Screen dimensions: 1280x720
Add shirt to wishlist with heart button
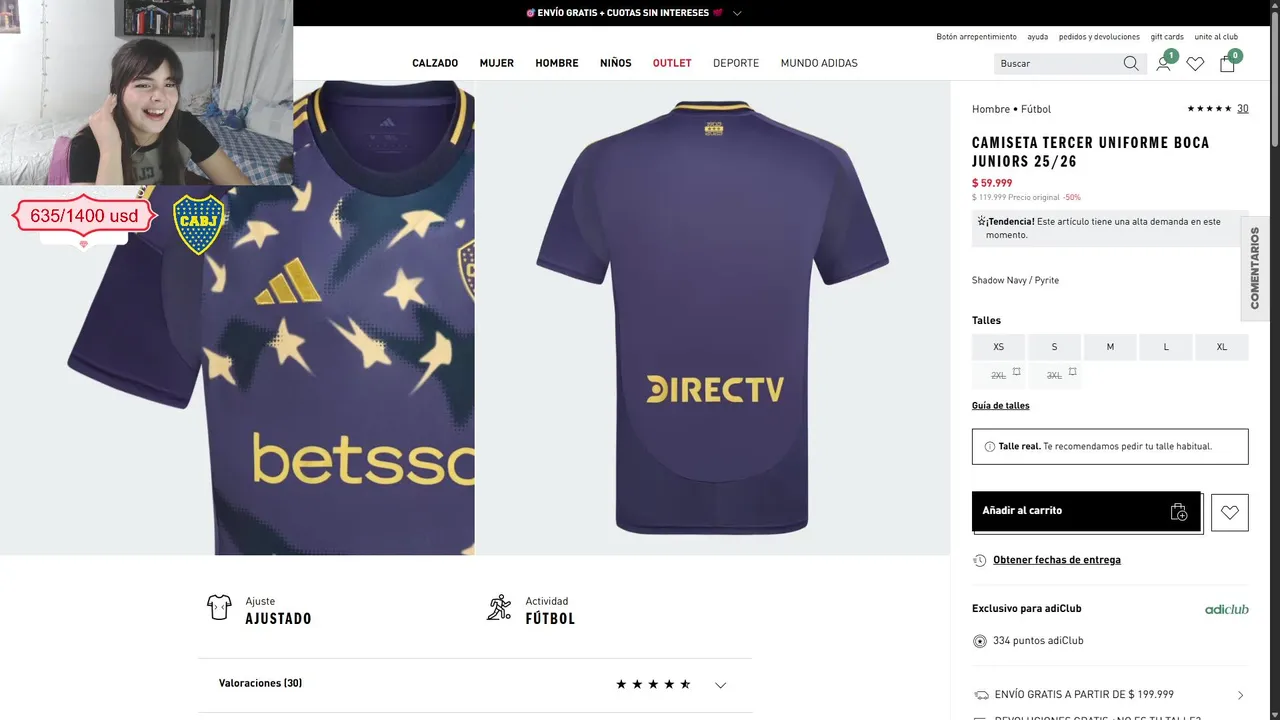(1230, 512)
